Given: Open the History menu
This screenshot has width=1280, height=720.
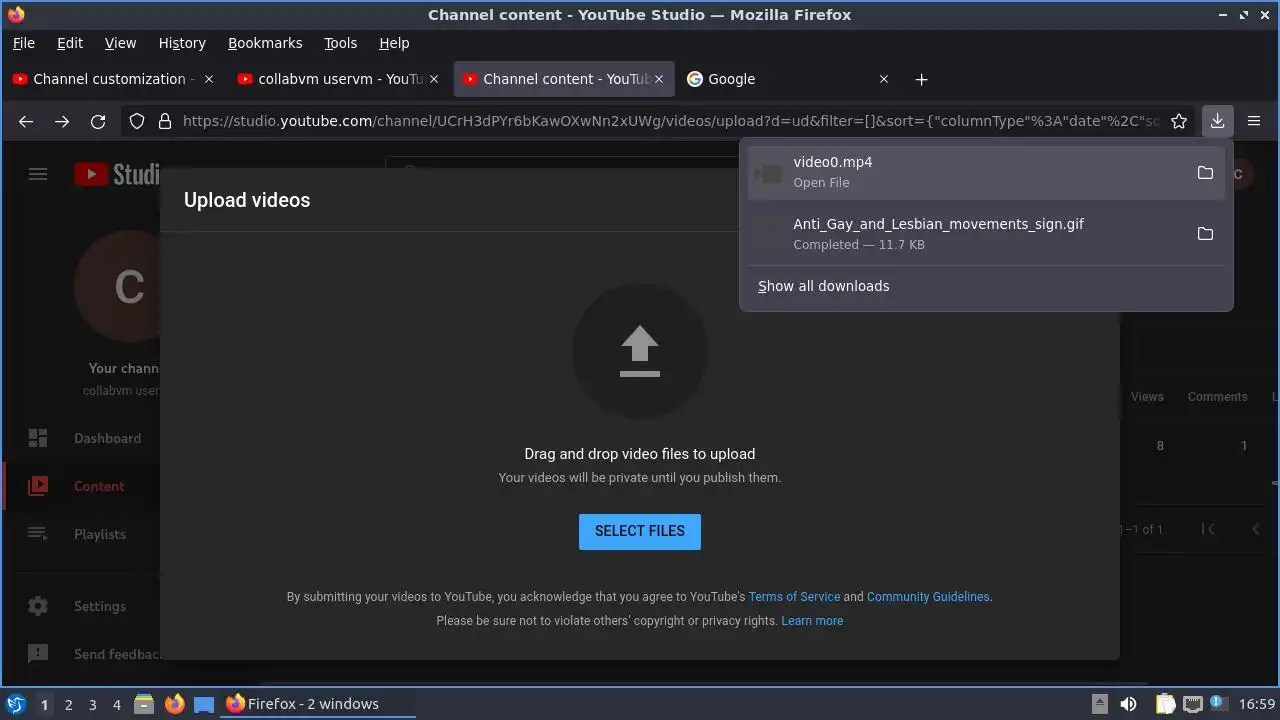Looking at the screenshot, I should coord(182,43).
